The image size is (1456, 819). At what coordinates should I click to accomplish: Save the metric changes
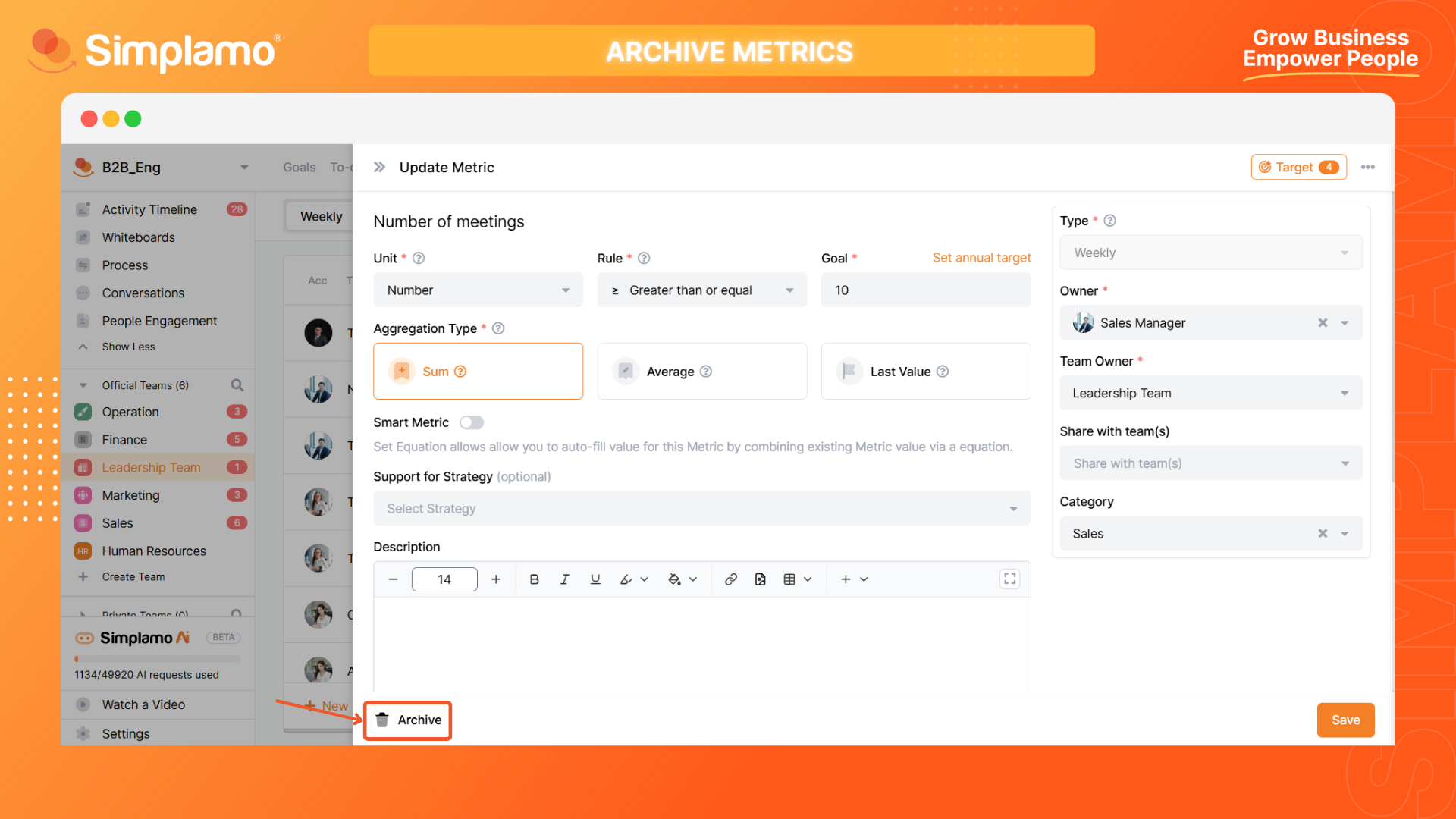(x=1345, y=720)
